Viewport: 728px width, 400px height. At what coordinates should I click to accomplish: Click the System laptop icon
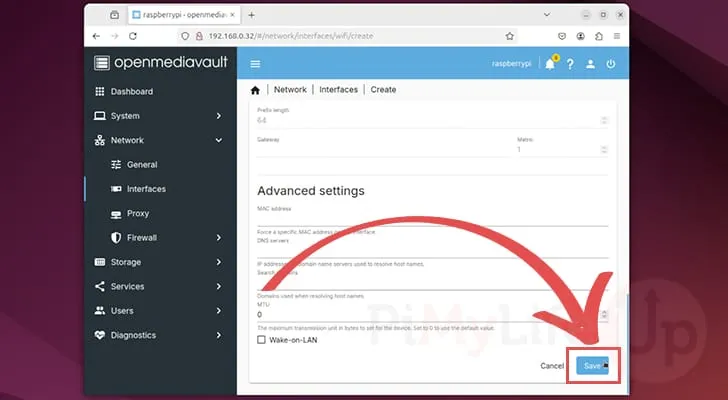tap(100, 116)
